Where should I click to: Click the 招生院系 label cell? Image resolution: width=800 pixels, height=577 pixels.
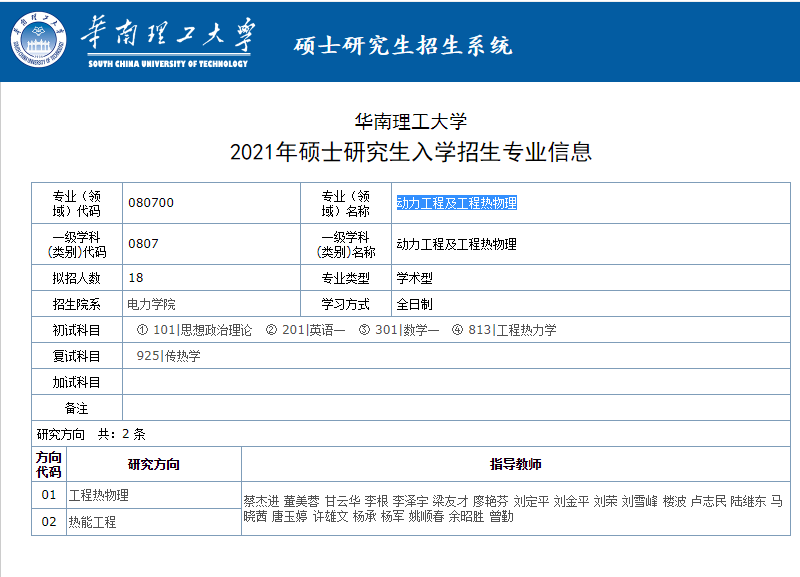pos(77,305)
